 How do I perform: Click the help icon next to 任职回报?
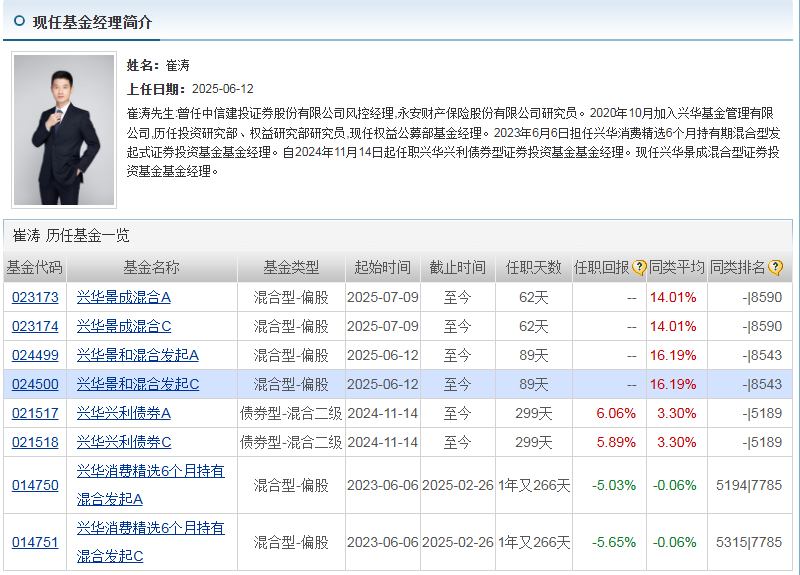click(639, 267)
